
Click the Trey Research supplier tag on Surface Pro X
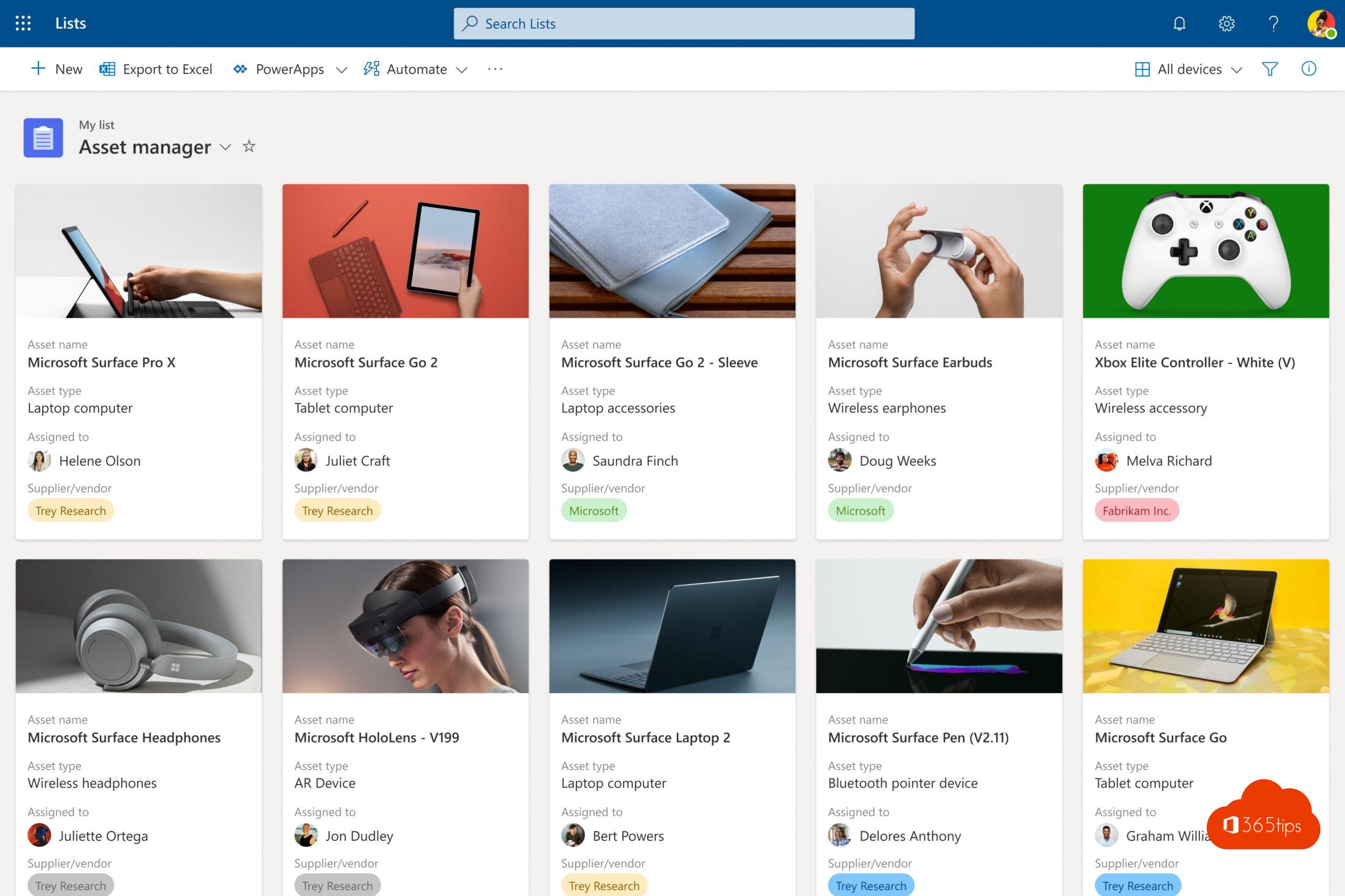70,510
